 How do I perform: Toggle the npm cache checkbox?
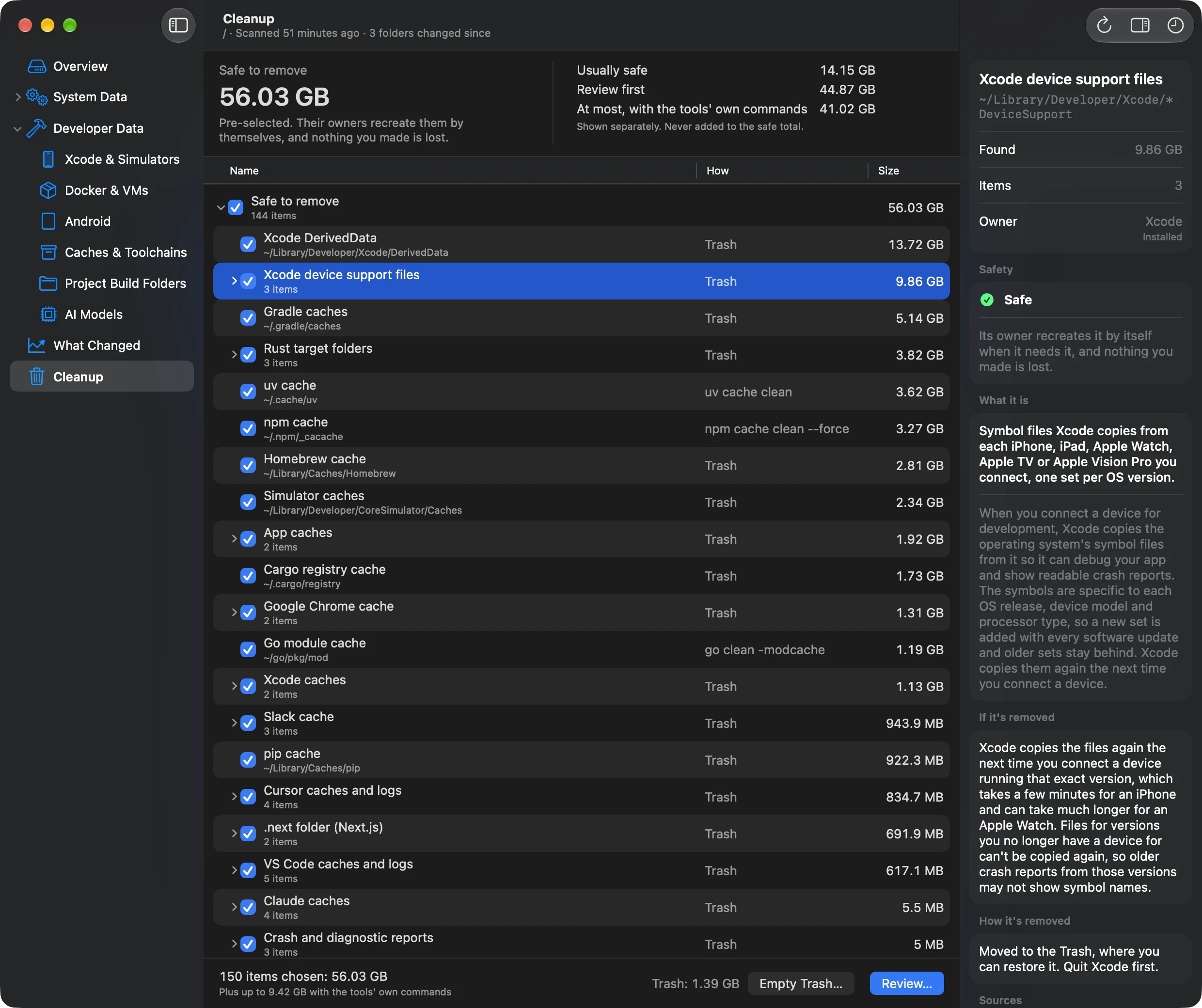tap(248, 429)
